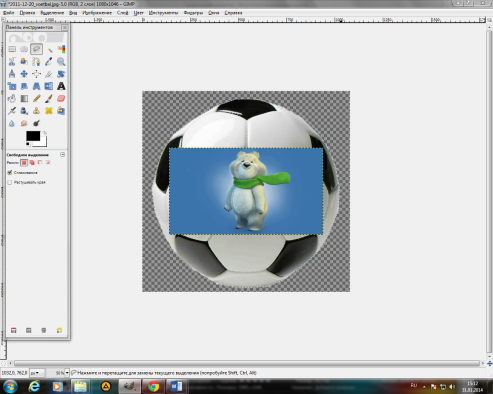Open the Слой menu
Viewport: 493px width, 394px height.
(x=122, y=13)
